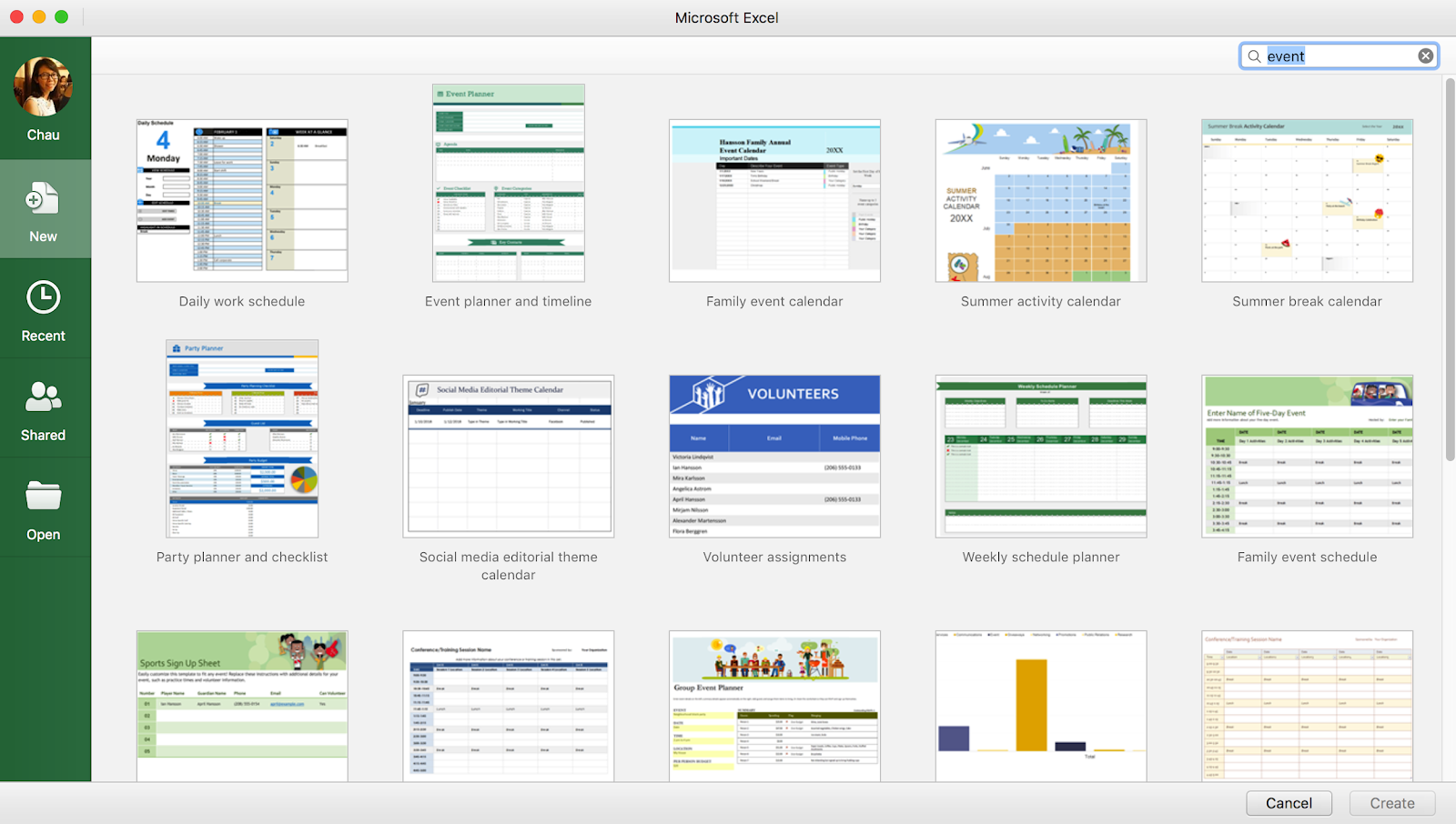Select the Weekly schedule planner thumbnail
The height and width of the screenshot is (824, 1456).
1041,456
